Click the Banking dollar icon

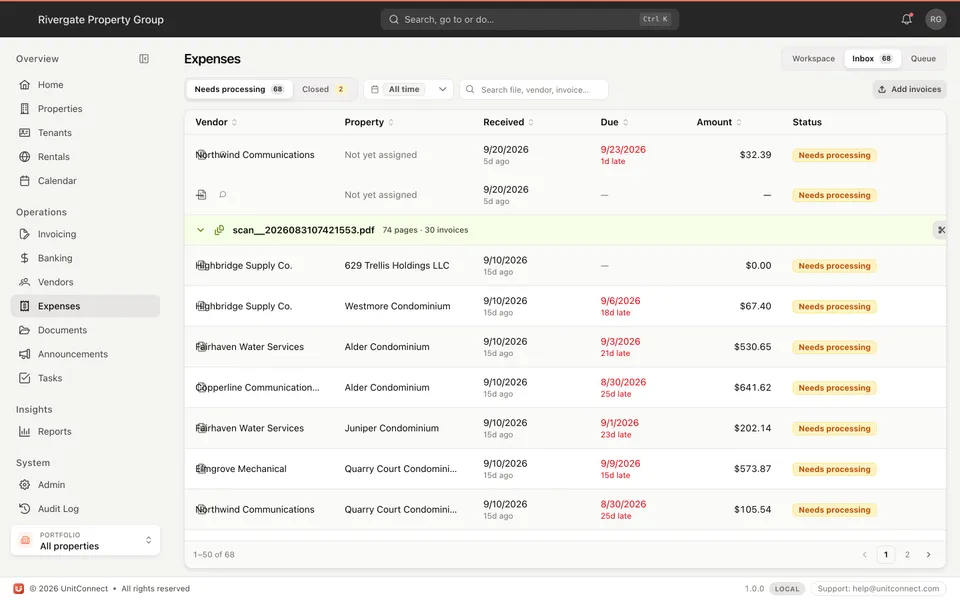coord(24,258)
